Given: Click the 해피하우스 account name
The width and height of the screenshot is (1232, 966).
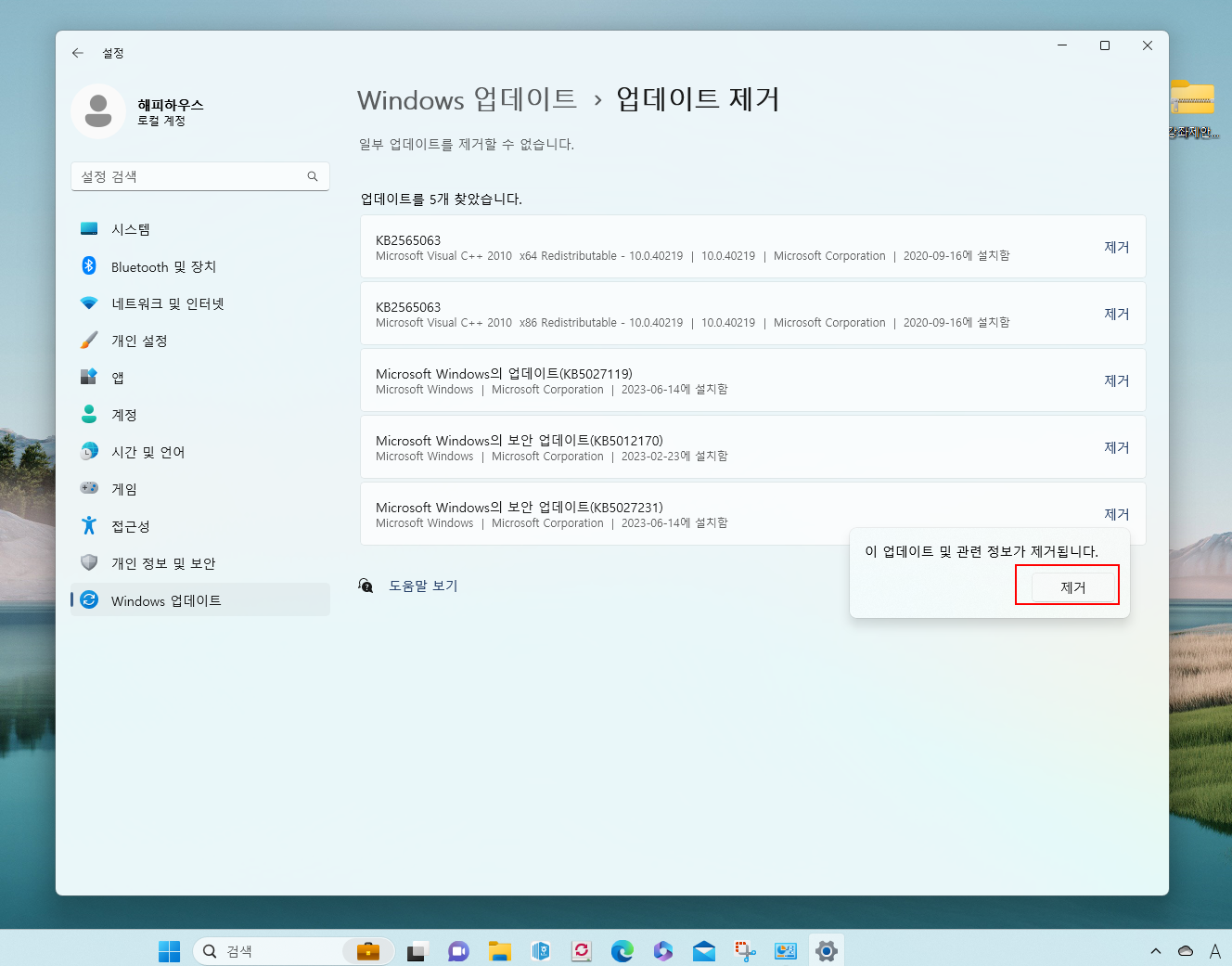Looking at the screenshot, I should click(171, 105).
